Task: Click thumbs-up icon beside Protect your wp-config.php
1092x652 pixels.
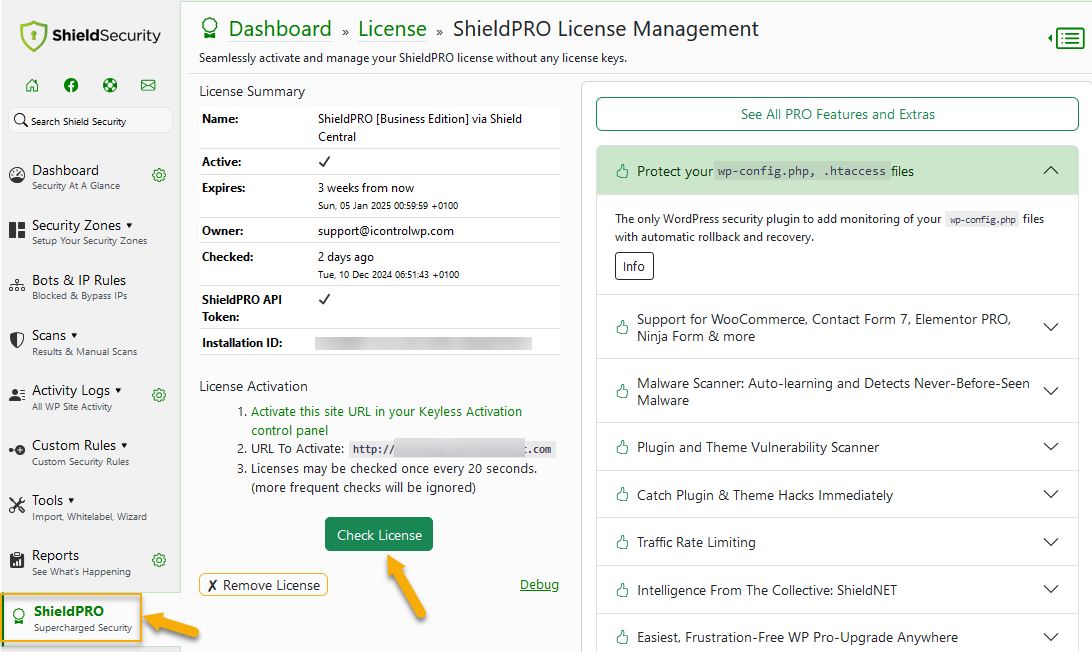Action: coord(622,171)
